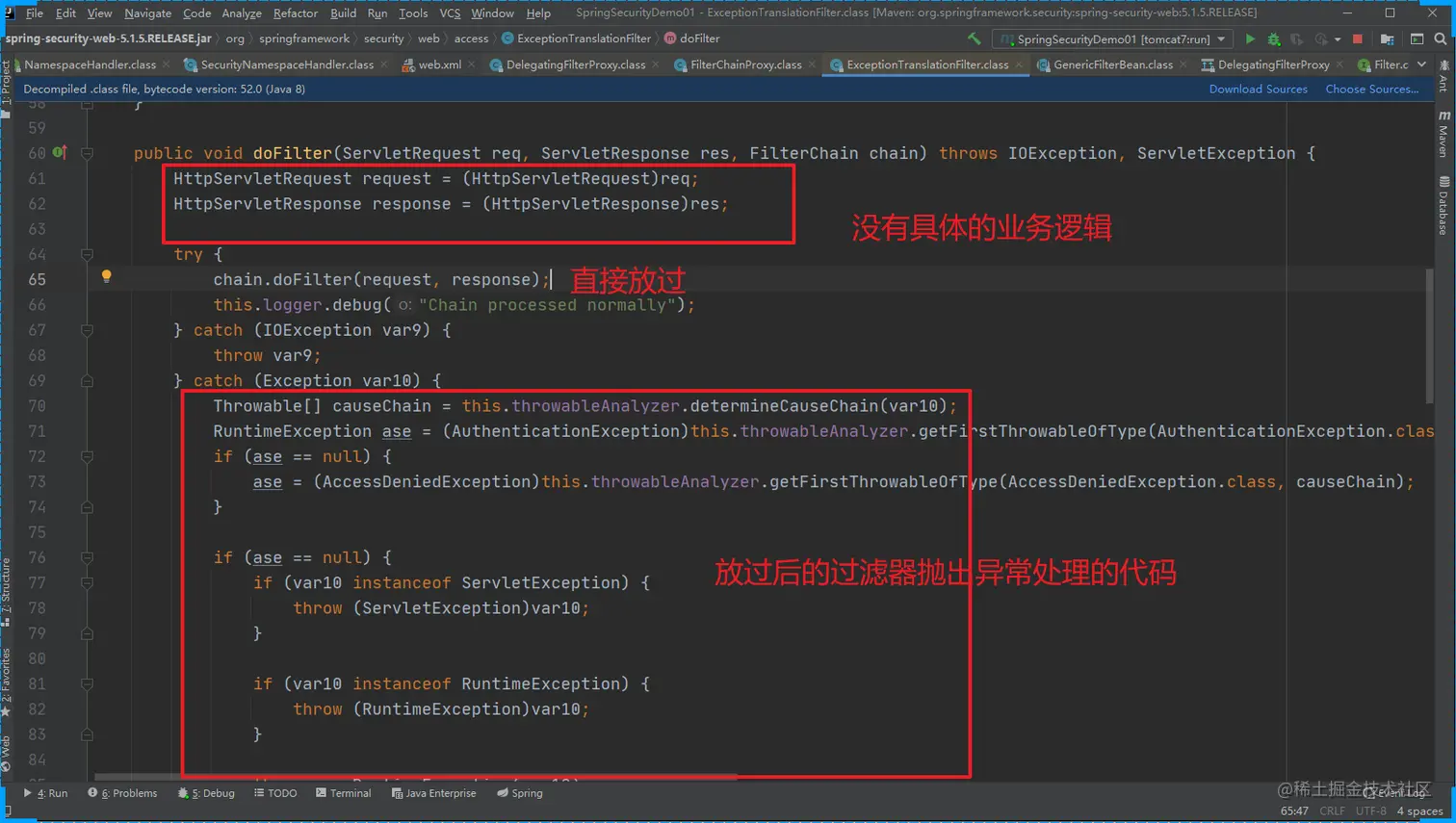Open Project tool window on left sidebar
Viewport: 1456px width, 823px height.
click(6, 88)
